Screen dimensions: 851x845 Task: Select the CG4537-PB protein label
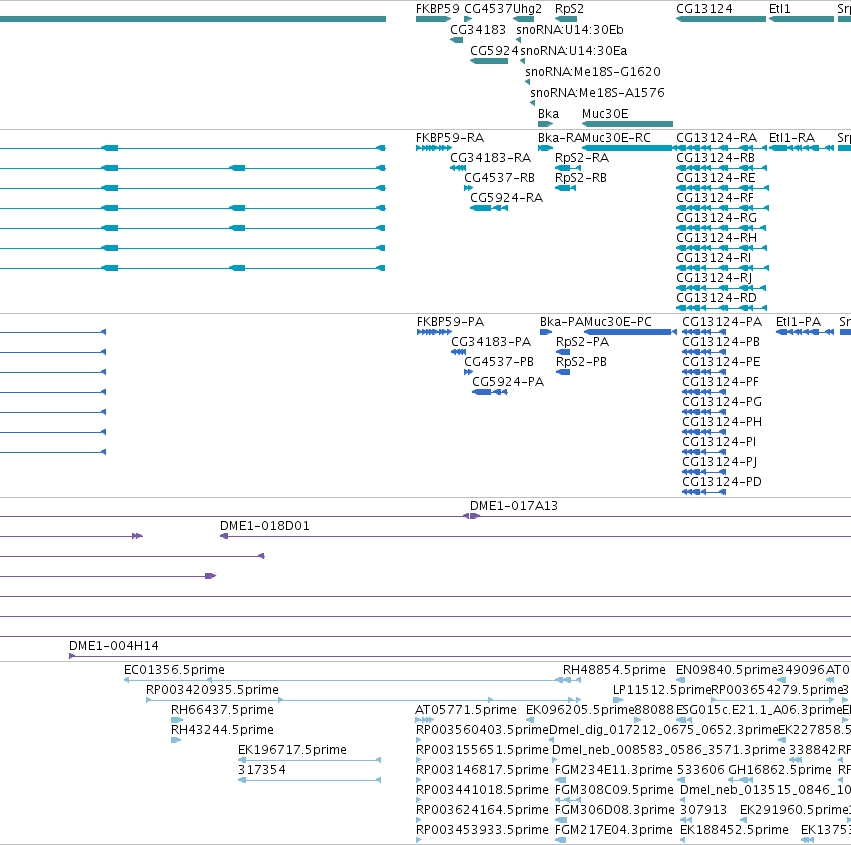tap(499, 362)
